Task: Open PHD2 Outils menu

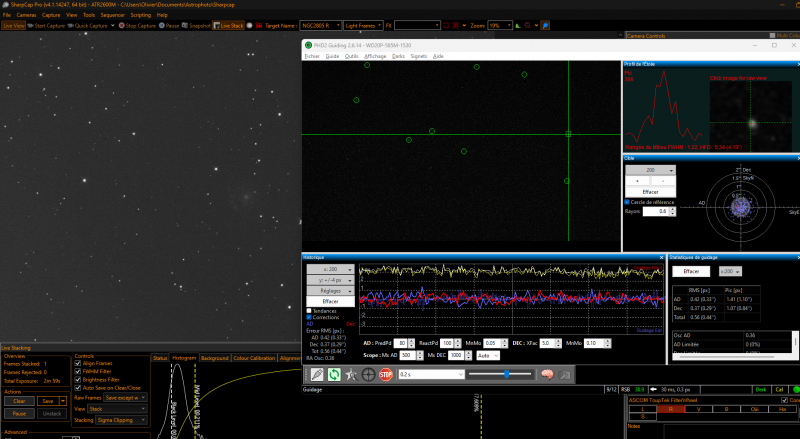Action: [352, 56]
